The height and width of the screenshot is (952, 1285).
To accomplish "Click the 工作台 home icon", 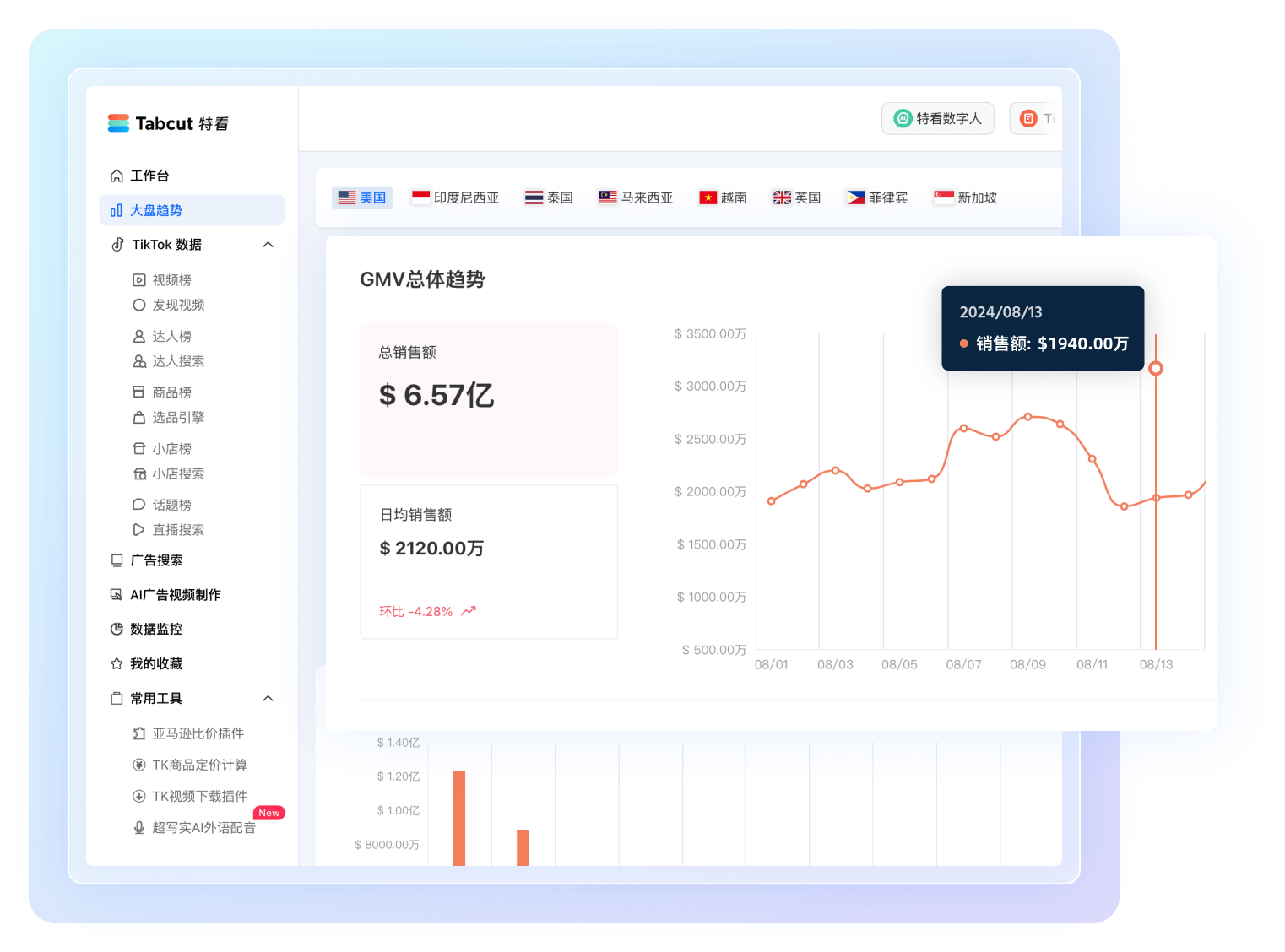I will [117, 176].
